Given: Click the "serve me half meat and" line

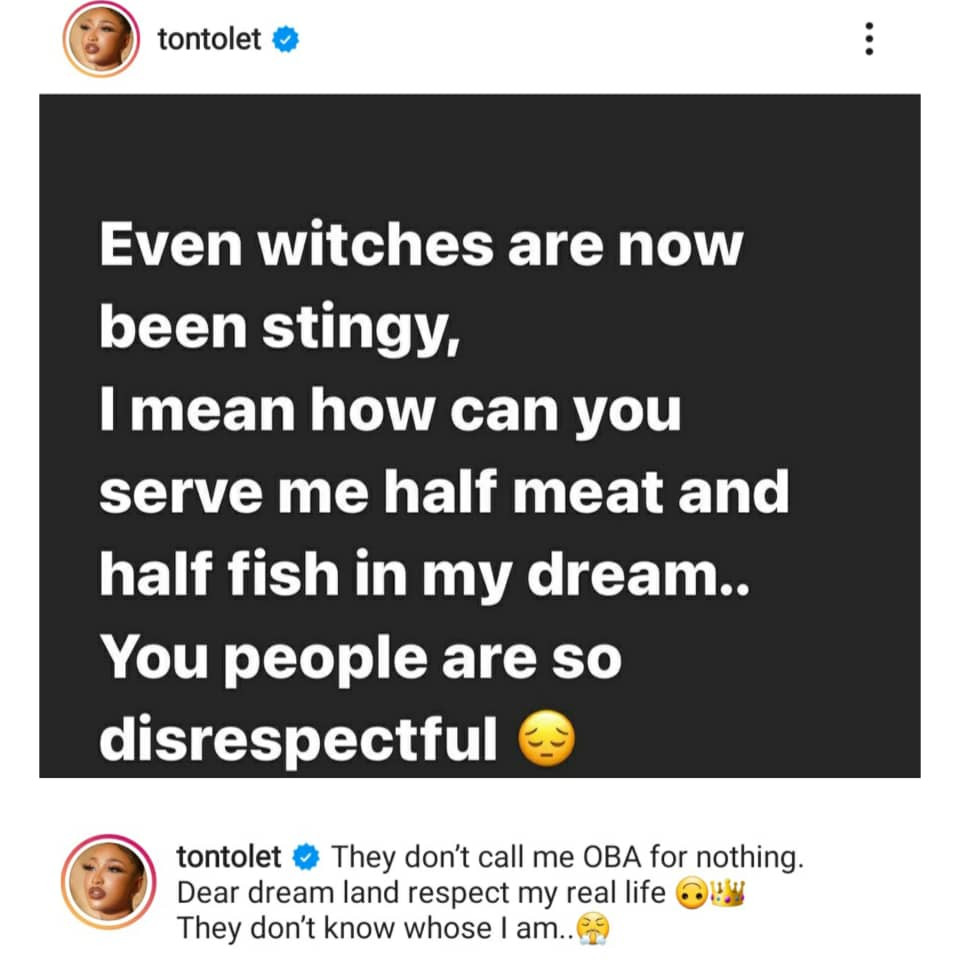Looking at the screenshot, I should tap(444, 494).
